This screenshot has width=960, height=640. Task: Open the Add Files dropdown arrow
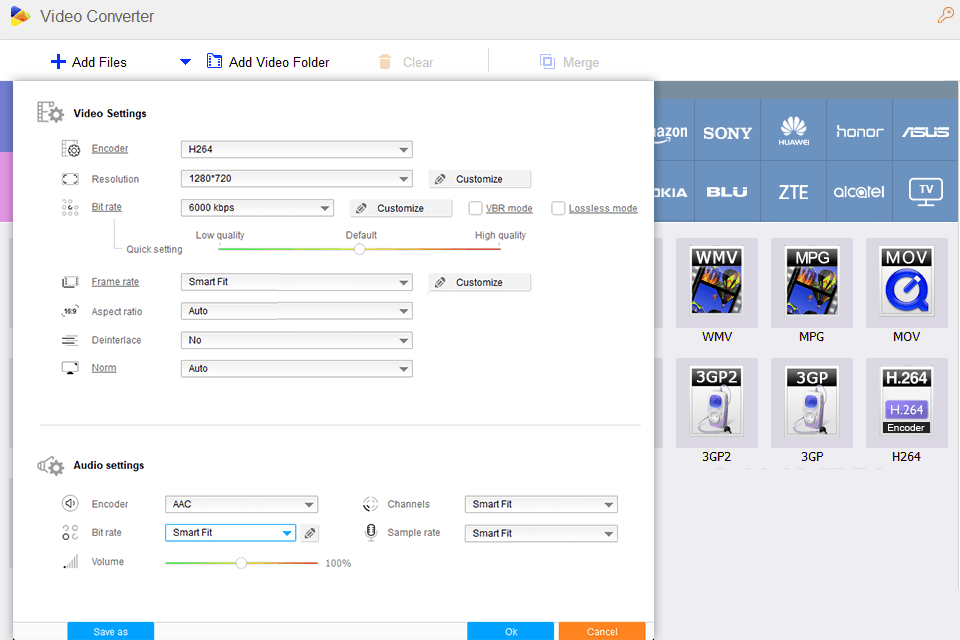point(185,62)
